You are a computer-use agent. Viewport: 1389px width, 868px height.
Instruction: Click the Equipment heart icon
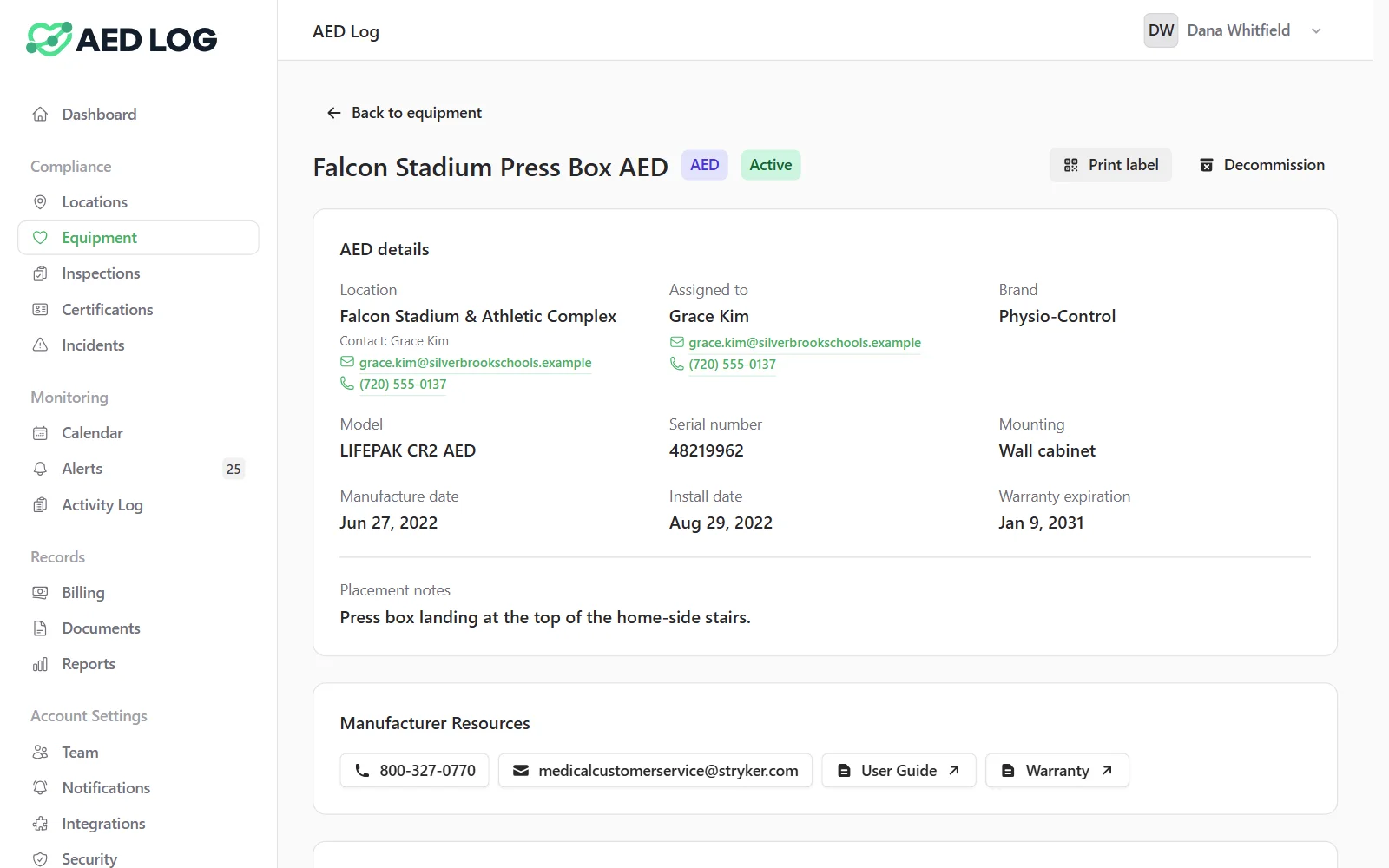tap(40, 238)
